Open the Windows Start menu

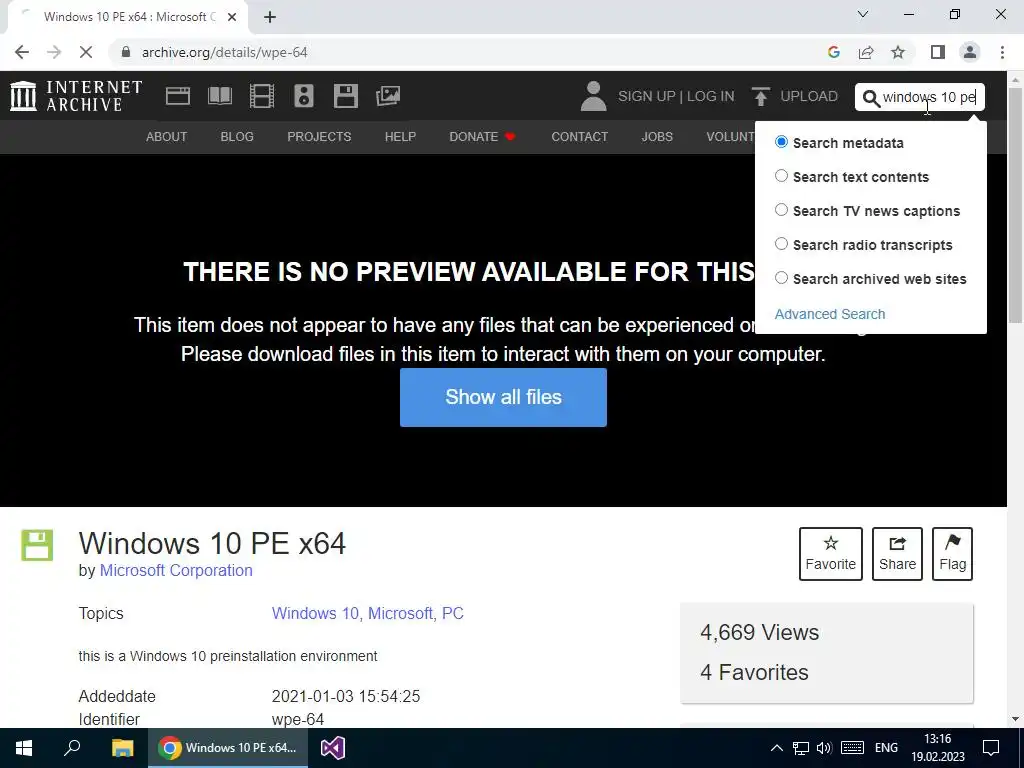coord(24,748)
